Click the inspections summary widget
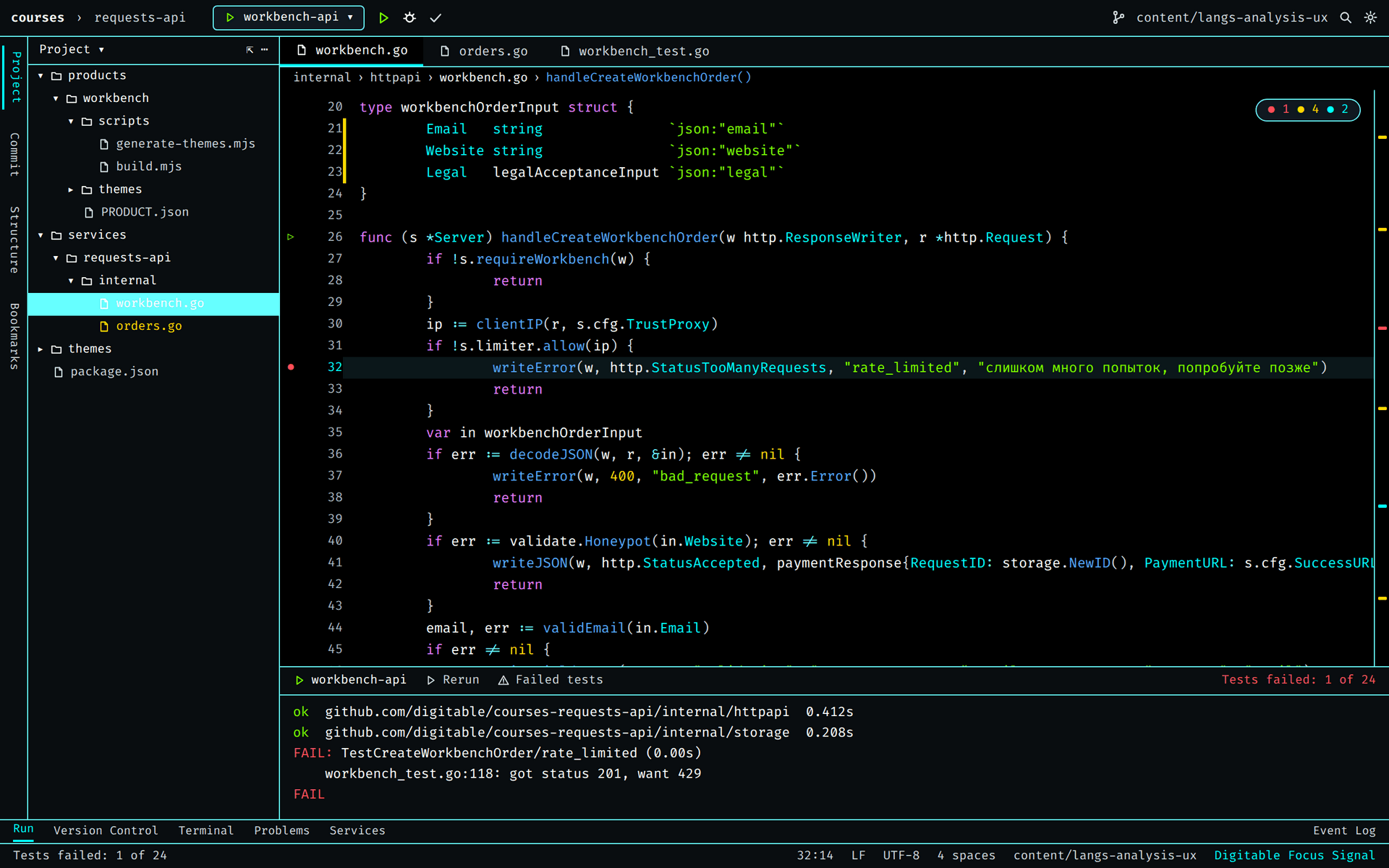The image size is (1389, 868). click(x=1308, y=109)
